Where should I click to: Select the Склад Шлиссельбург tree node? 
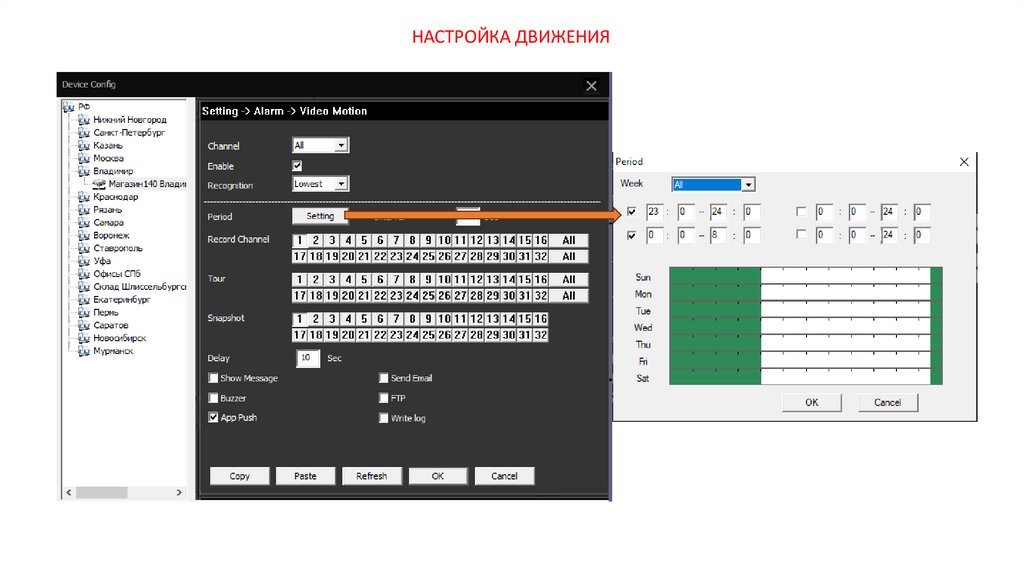point(139,287)
